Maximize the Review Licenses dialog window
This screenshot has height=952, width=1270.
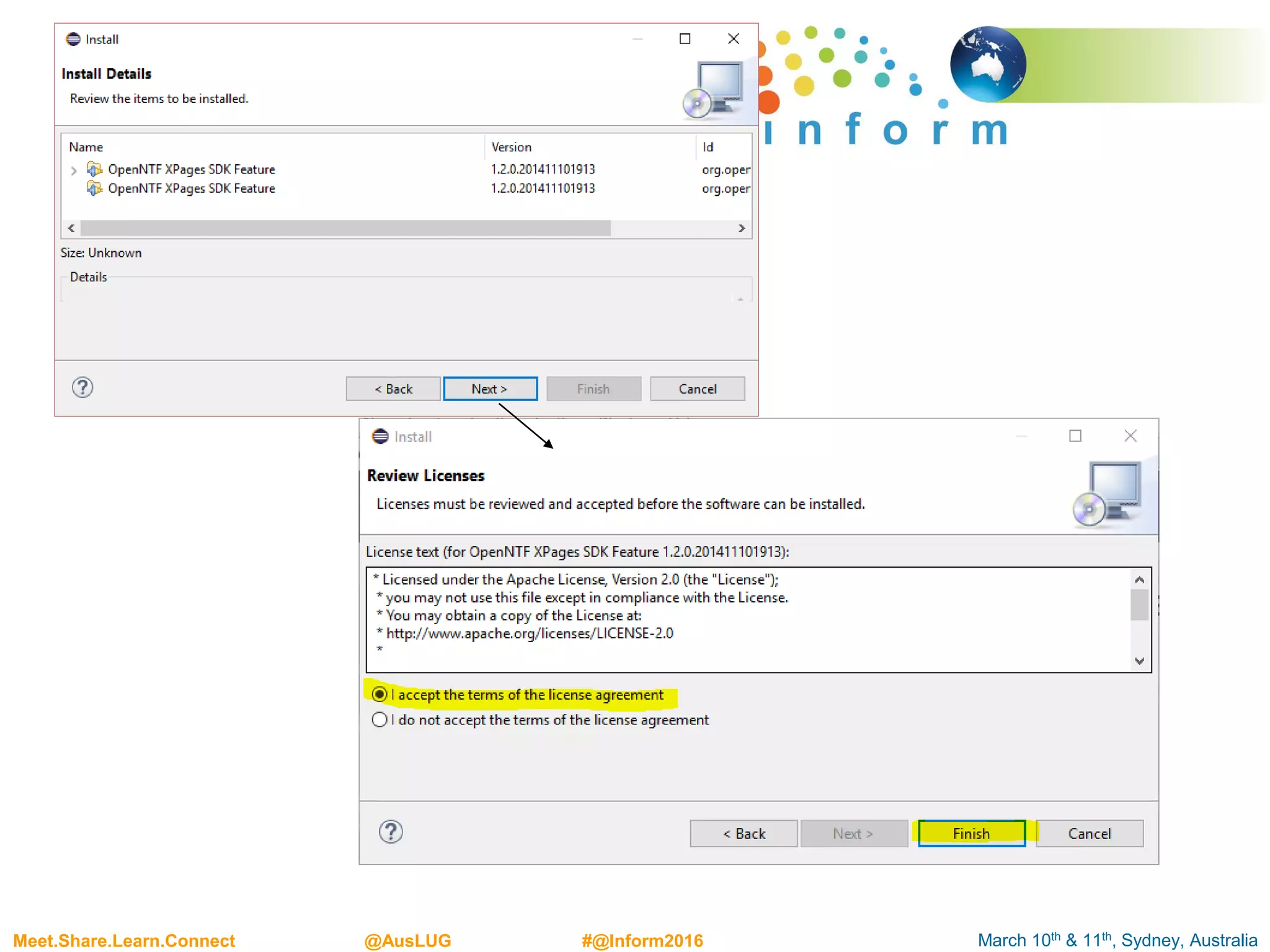[1075, 436]
